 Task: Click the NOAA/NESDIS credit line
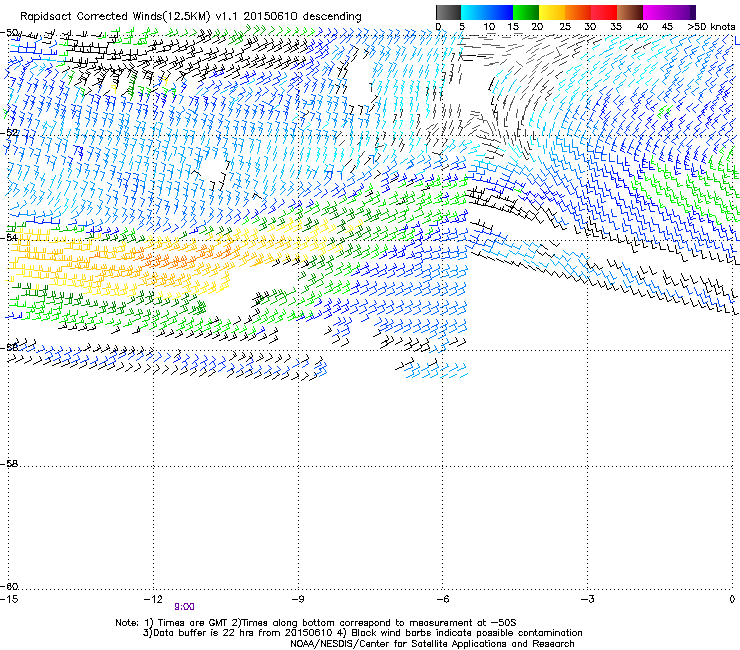point(432,644)
